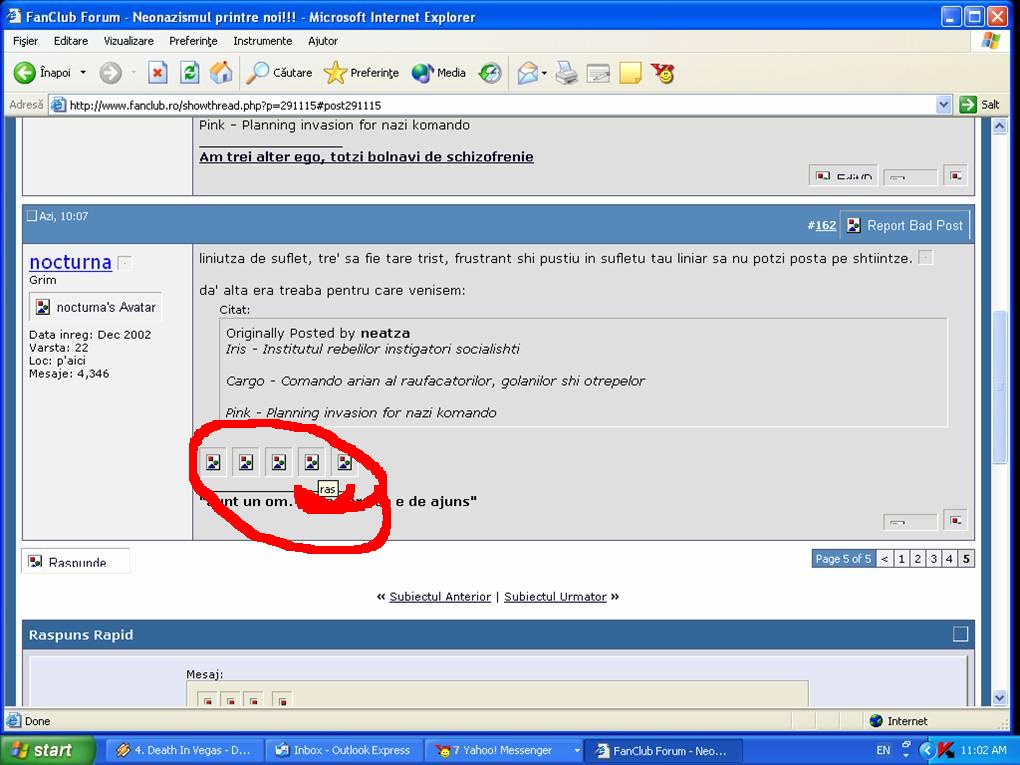Click nocturna's Avatar broken image
1020x765 pixels.
pos(95,307)
